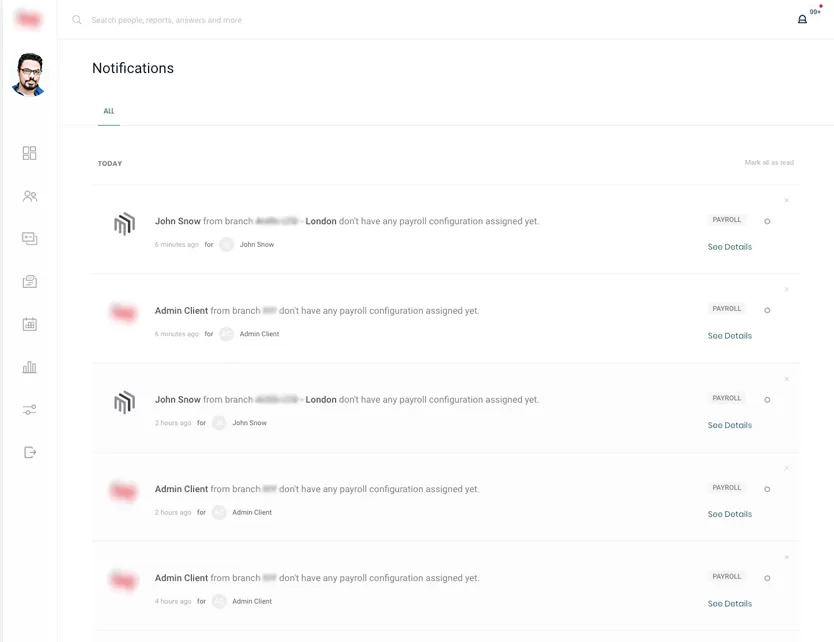Toggle read circle on second Admin Client notification
The image size is (834, 642).
click(x=767, y=489)
